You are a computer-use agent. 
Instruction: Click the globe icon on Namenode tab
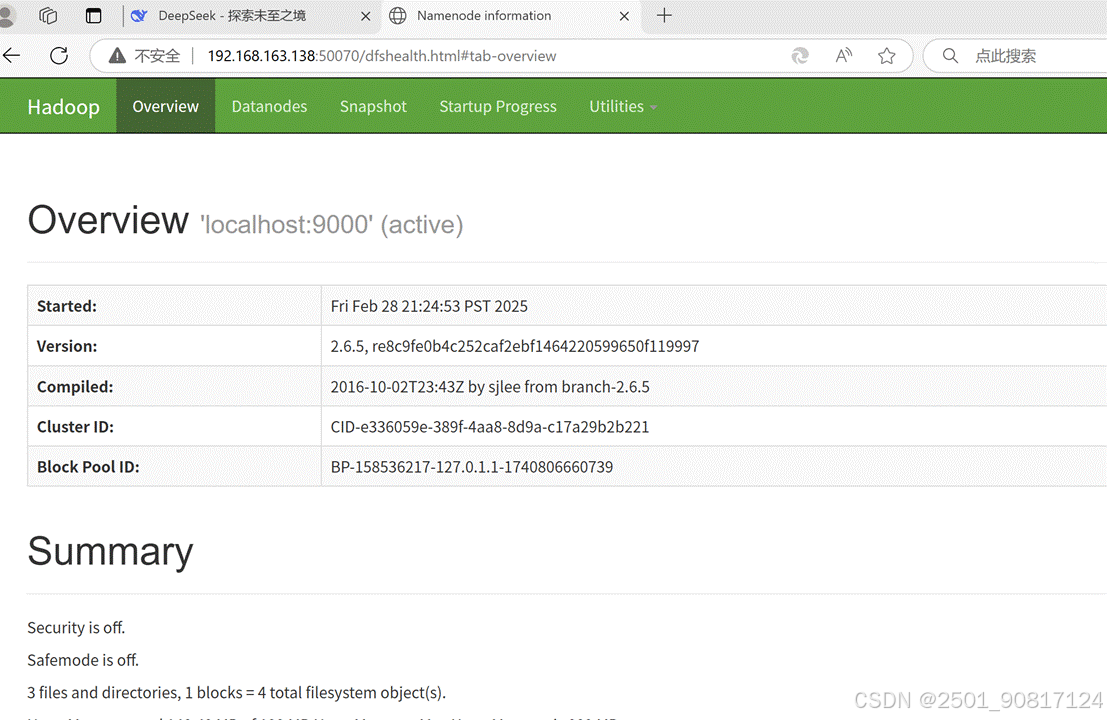tap(398, 16)
